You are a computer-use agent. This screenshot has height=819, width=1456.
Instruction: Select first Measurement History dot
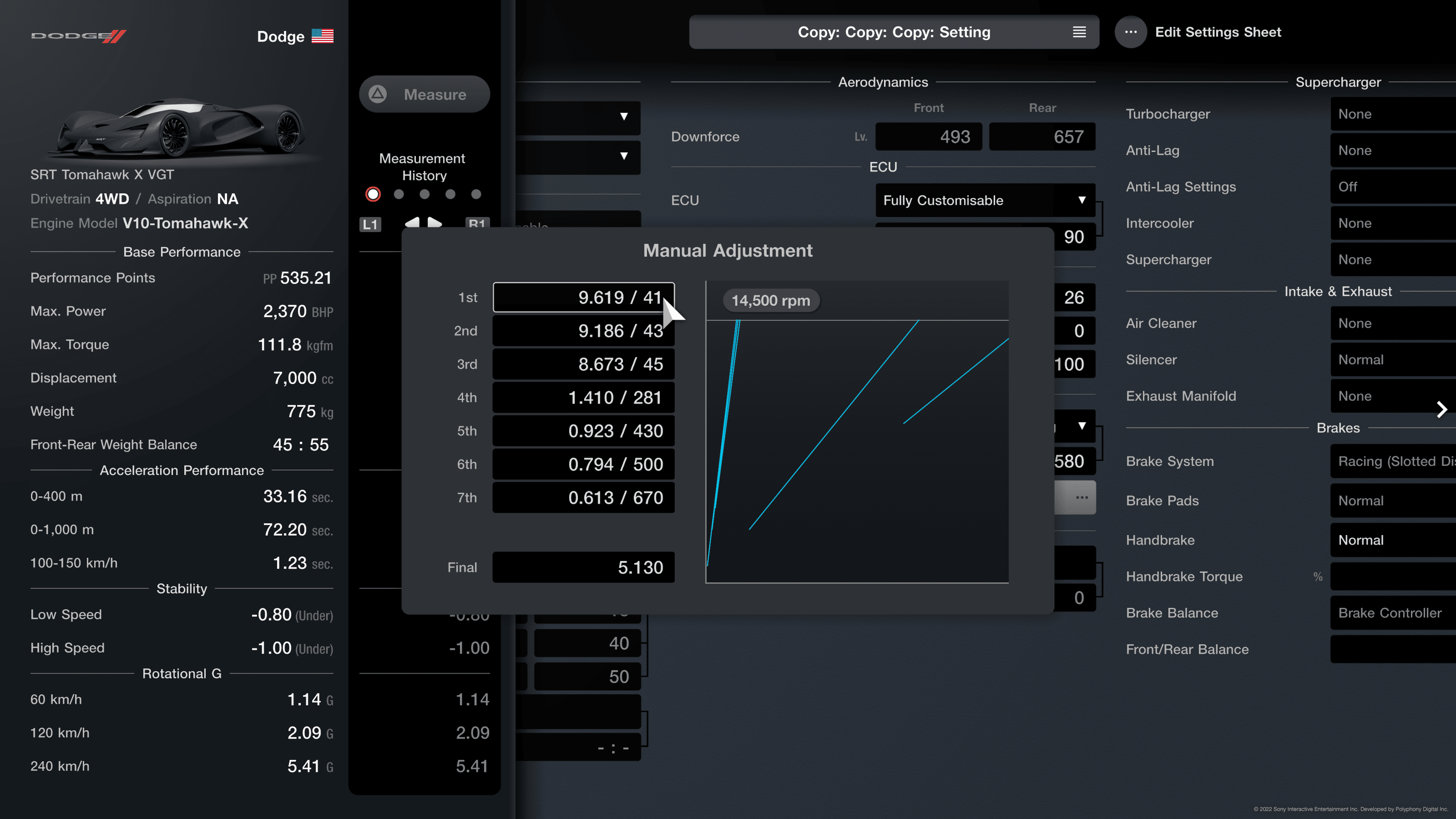tap(373, 195)
